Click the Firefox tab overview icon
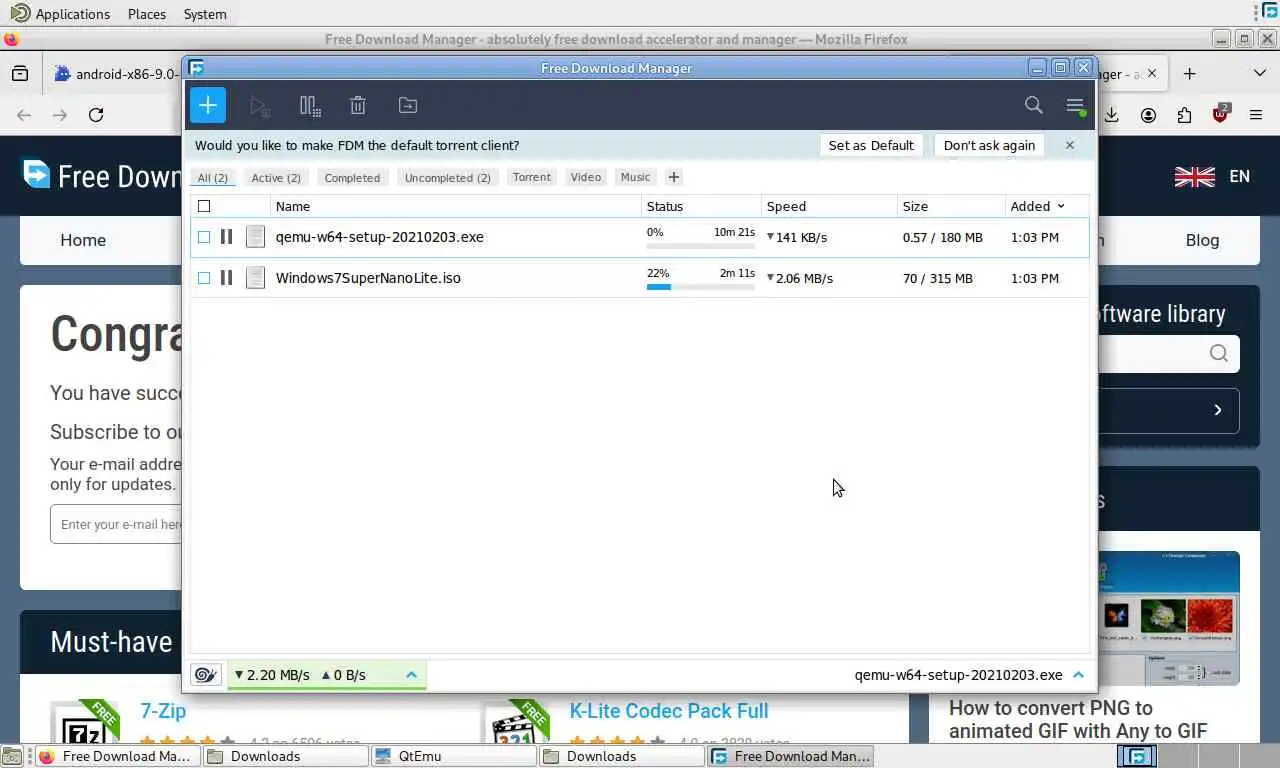1280x768 pixels. click(x=19, y=73)
